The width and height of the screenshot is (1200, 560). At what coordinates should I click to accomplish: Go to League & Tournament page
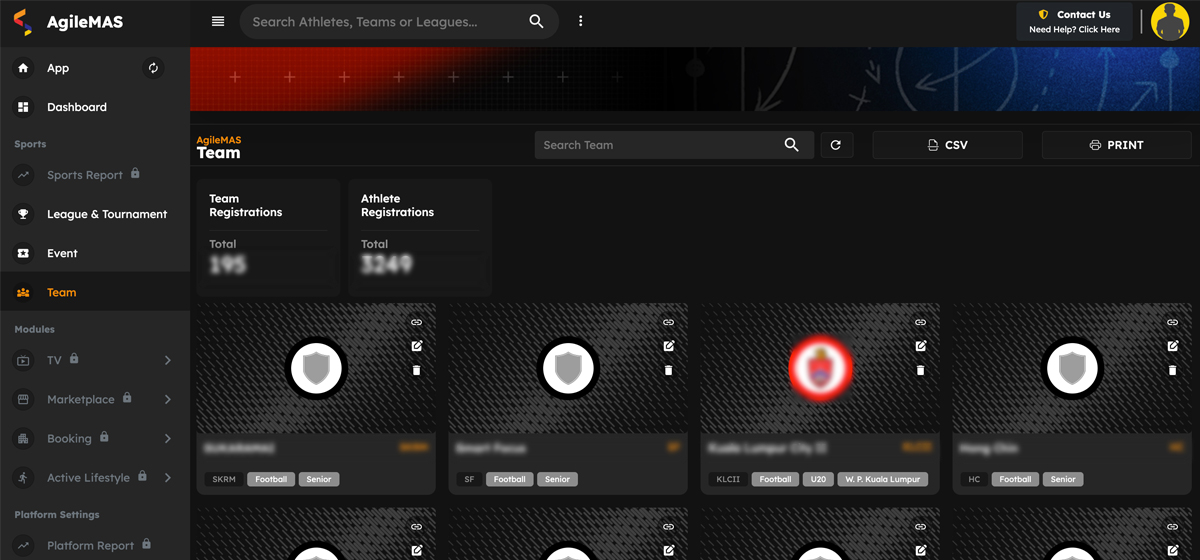point(106,214)
